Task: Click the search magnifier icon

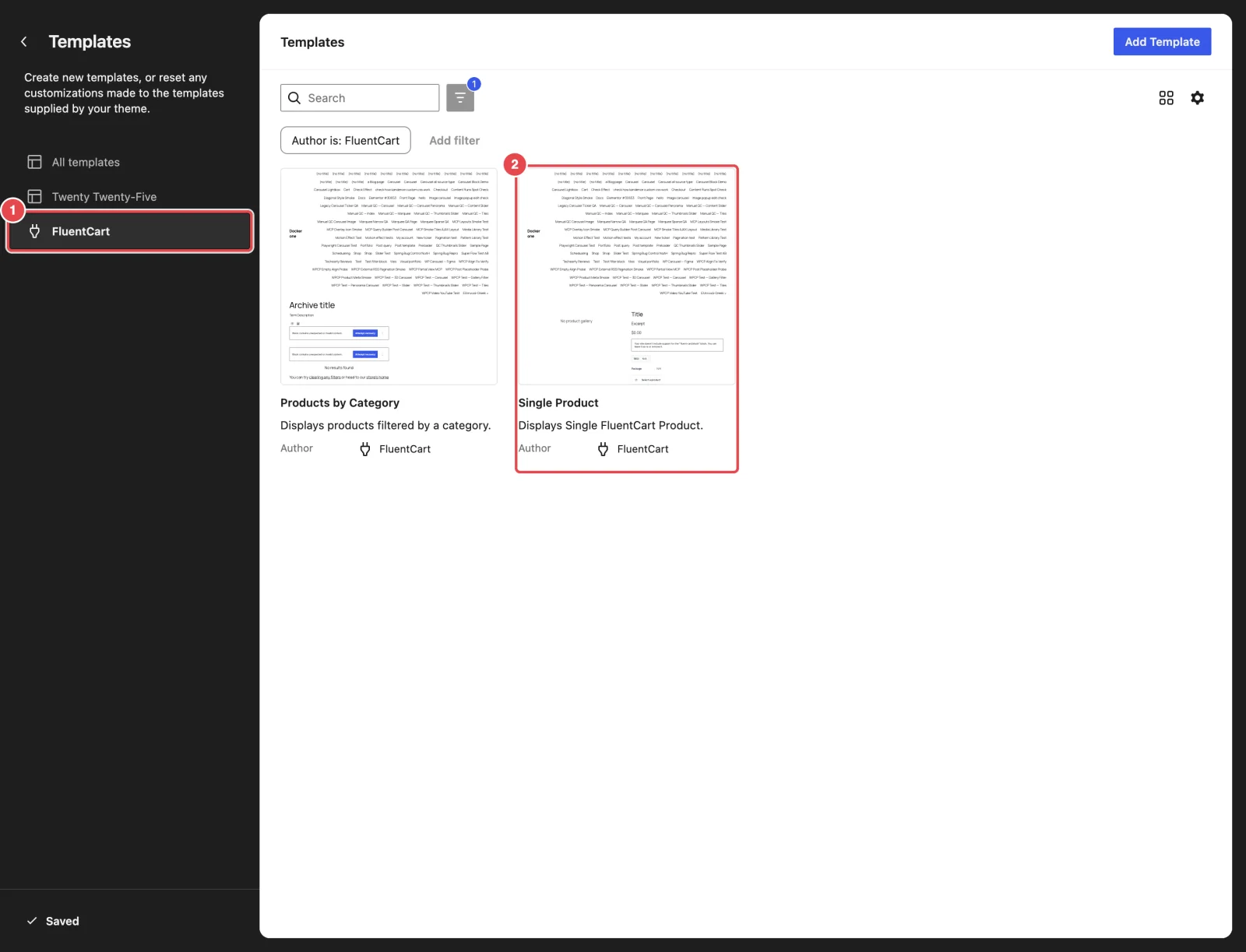Action: [294, 98]
